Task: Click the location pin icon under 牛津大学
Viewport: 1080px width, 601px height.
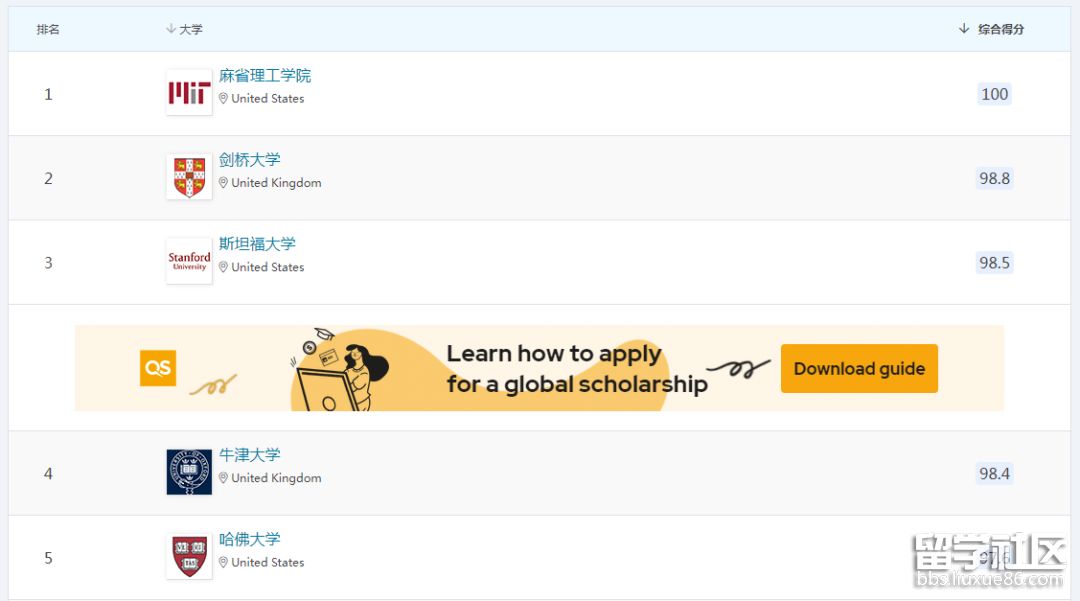Action: pos(224,478)
